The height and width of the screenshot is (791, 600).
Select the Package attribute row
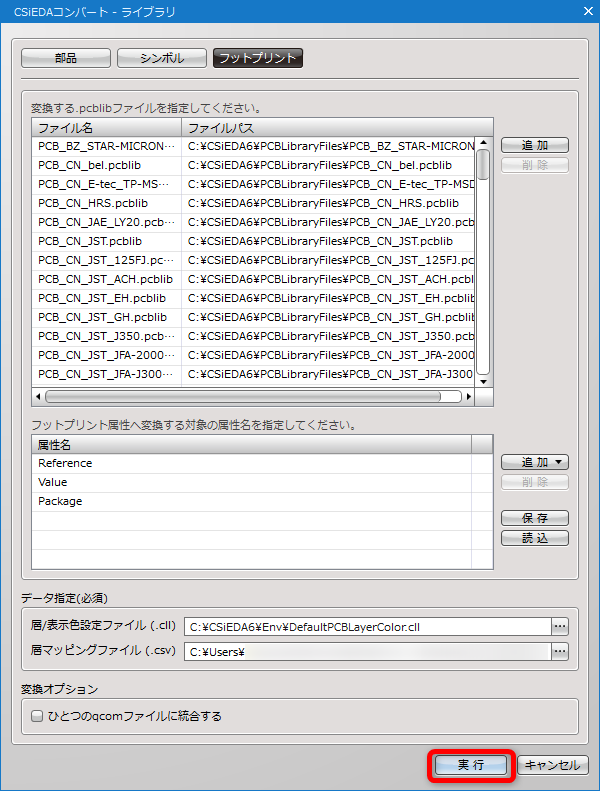click(x=252, y=501)
